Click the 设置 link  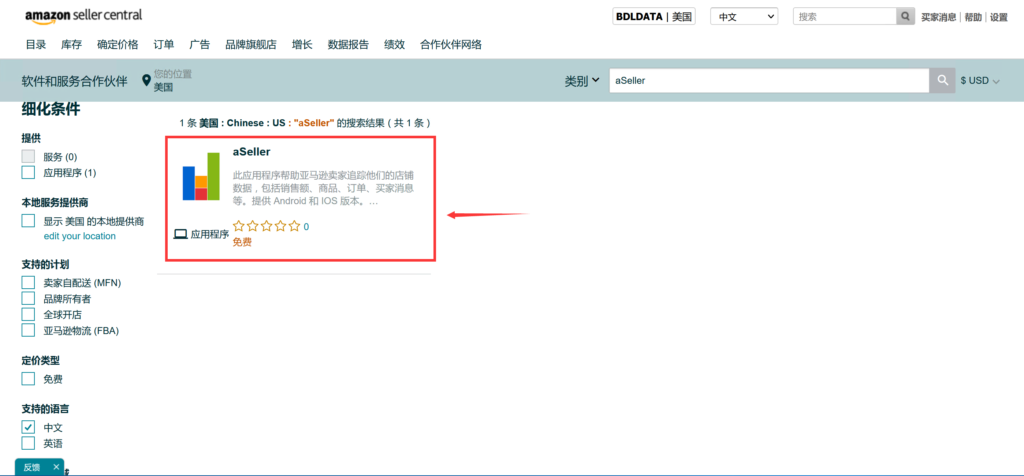[999, 17]
